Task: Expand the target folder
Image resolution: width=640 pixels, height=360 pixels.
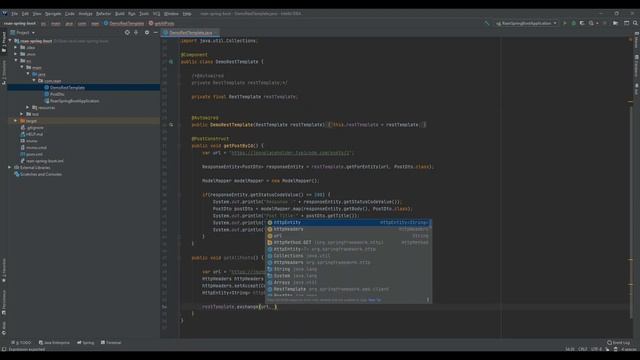Action: [x=16, y=121]
